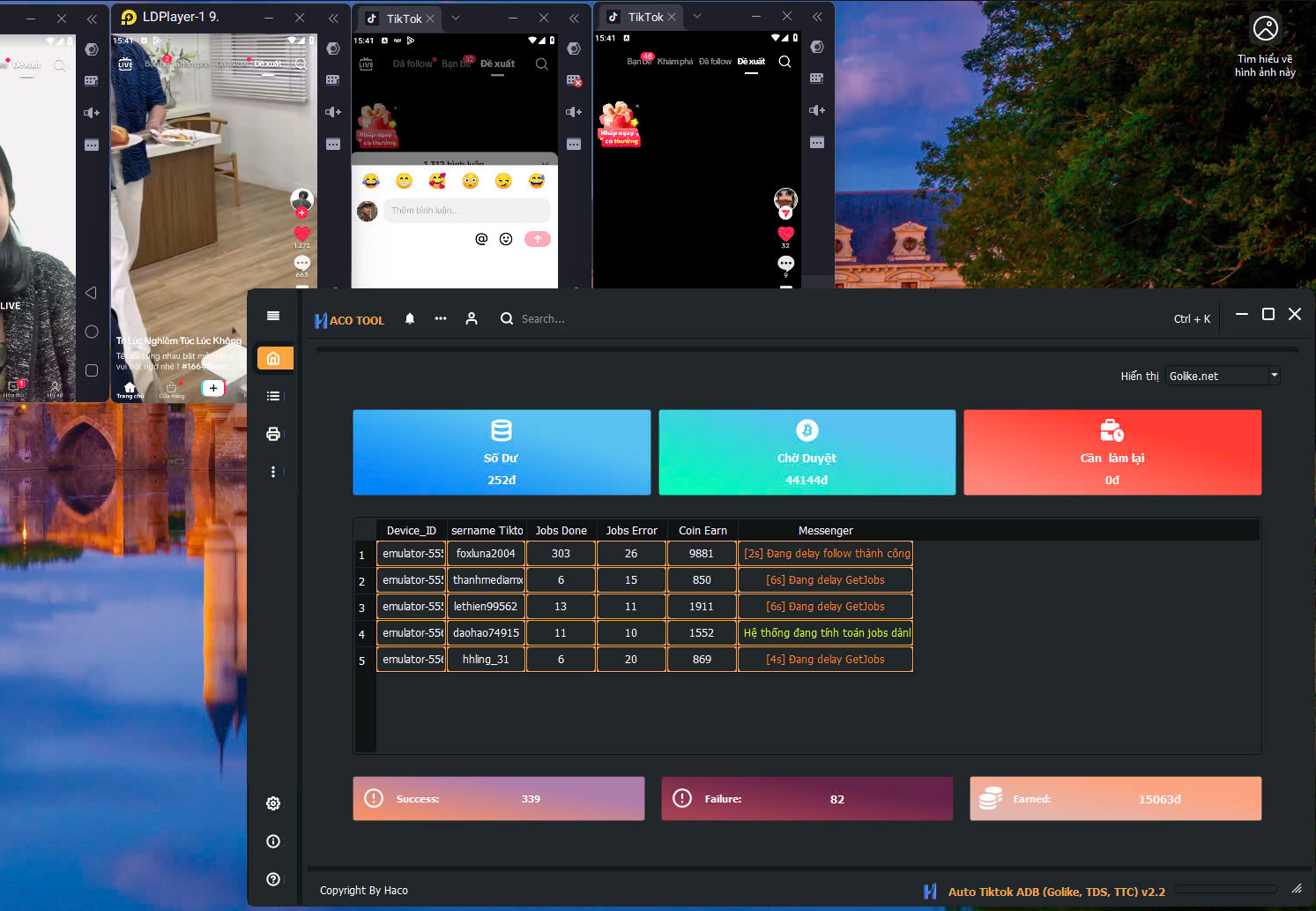Expand the chevron beside the TikTok browser tab

click(x=455, y=18)
